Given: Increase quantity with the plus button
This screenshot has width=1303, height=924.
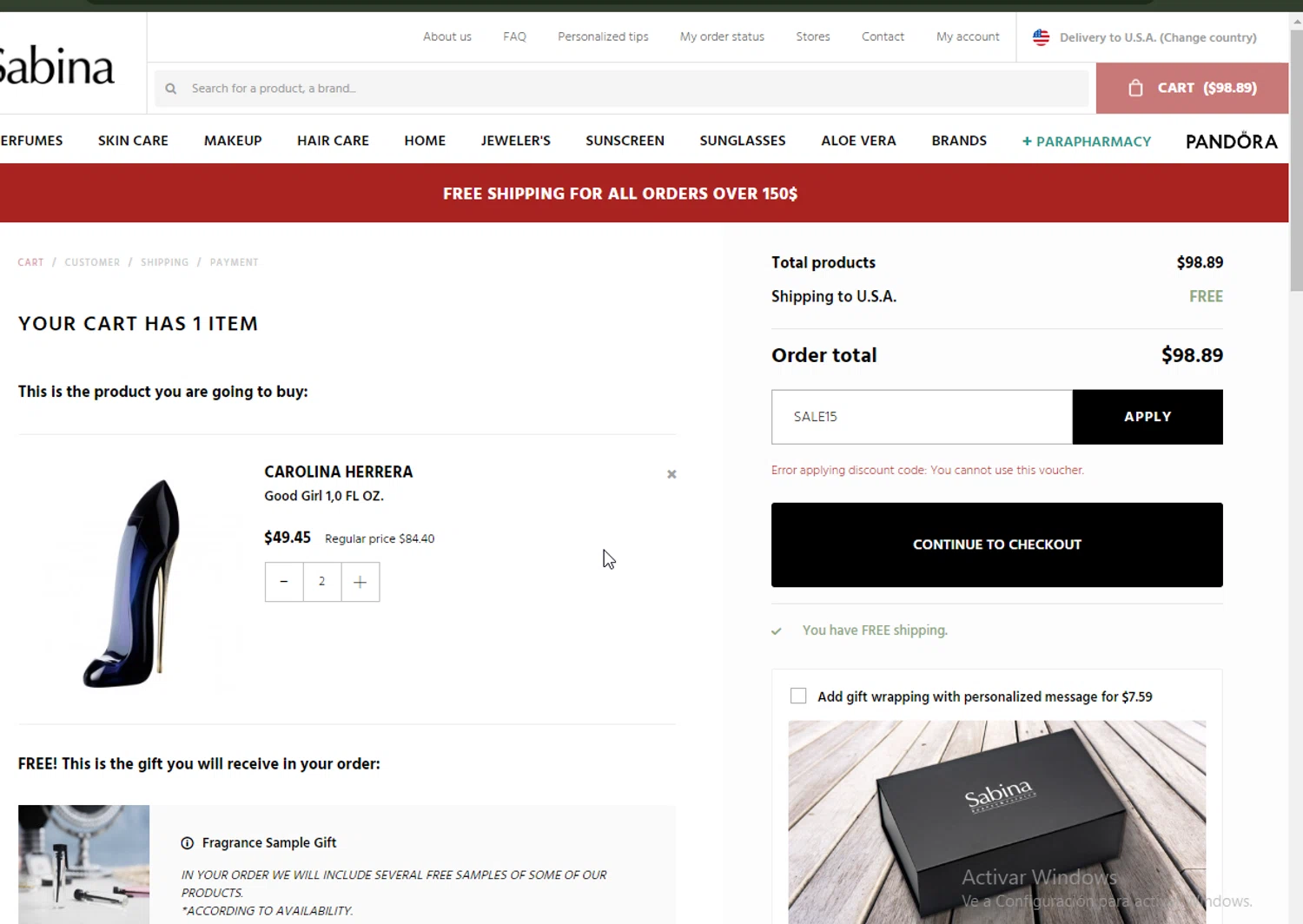Looking at the screenshot, I should [x=360, y=582].
